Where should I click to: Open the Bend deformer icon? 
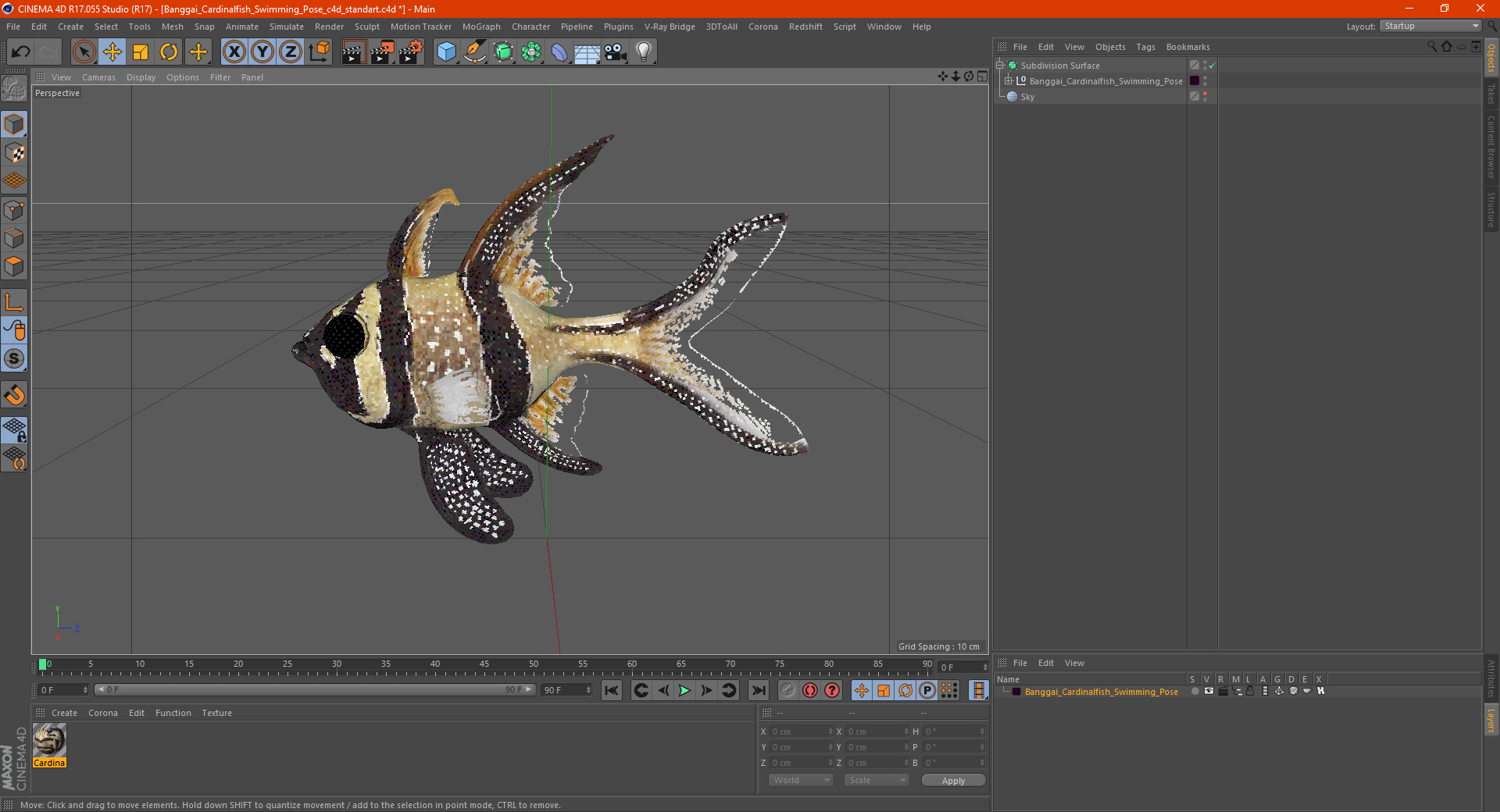tap(559, 52)
